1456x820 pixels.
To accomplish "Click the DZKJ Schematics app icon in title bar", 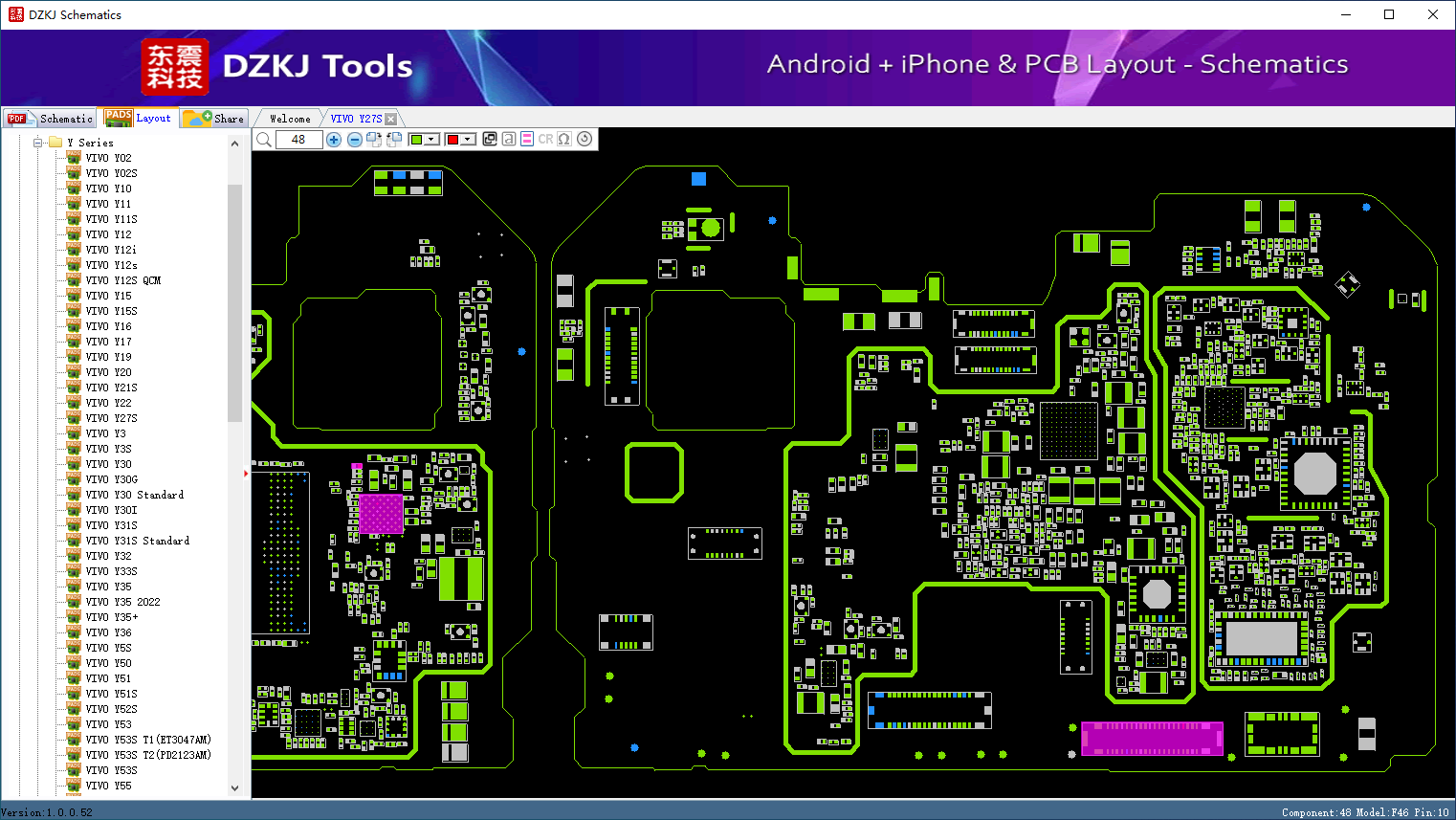I will [x=15, y=14].
